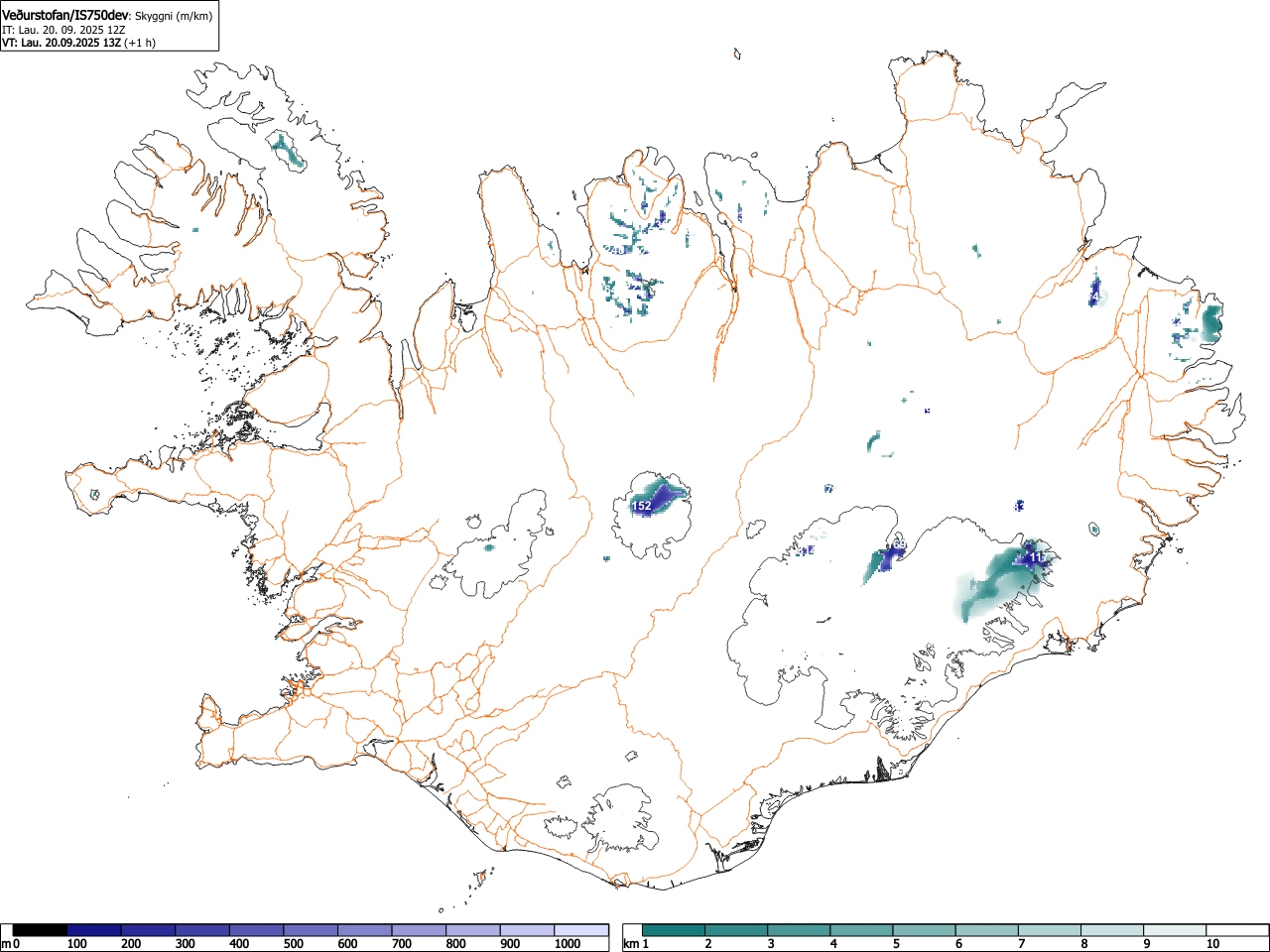The height and width of the screenshot is (952, 1270).
Task: Click the white swatch beyond 10 km
Action: (1236, 930)
